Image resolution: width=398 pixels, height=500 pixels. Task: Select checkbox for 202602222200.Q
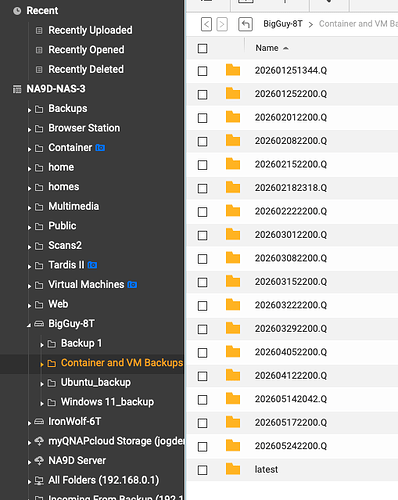[x=202, y=212]
